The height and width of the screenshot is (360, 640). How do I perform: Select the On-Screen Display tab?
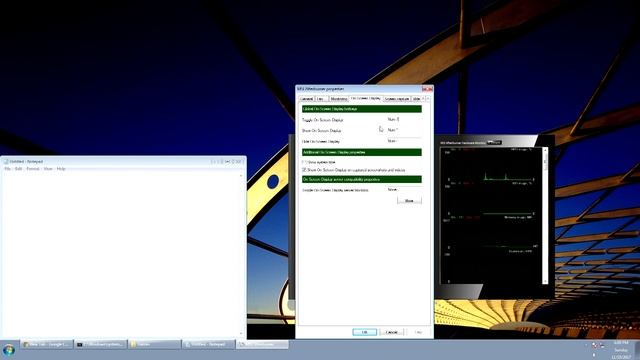[x=366, y=98]
